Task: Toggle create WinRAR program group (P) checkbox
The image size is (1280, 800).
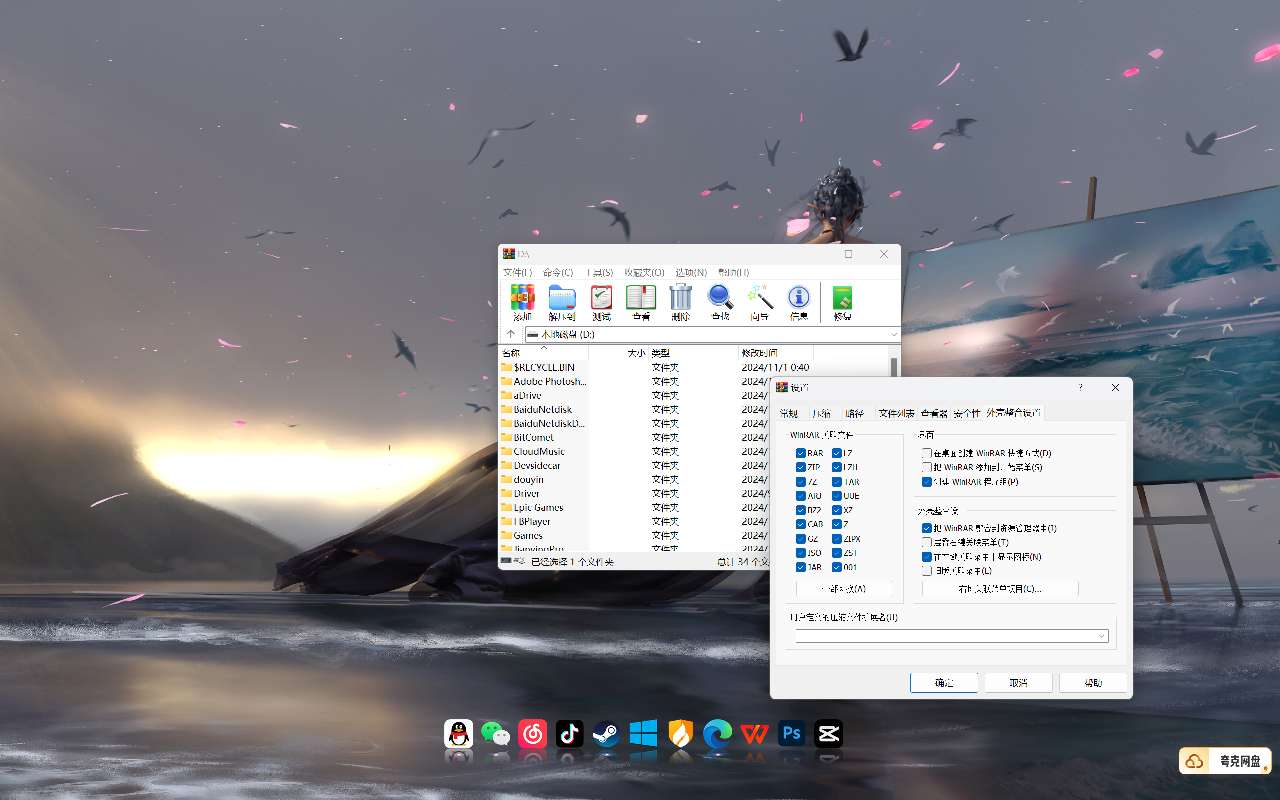Action: (x=927, y=482)
